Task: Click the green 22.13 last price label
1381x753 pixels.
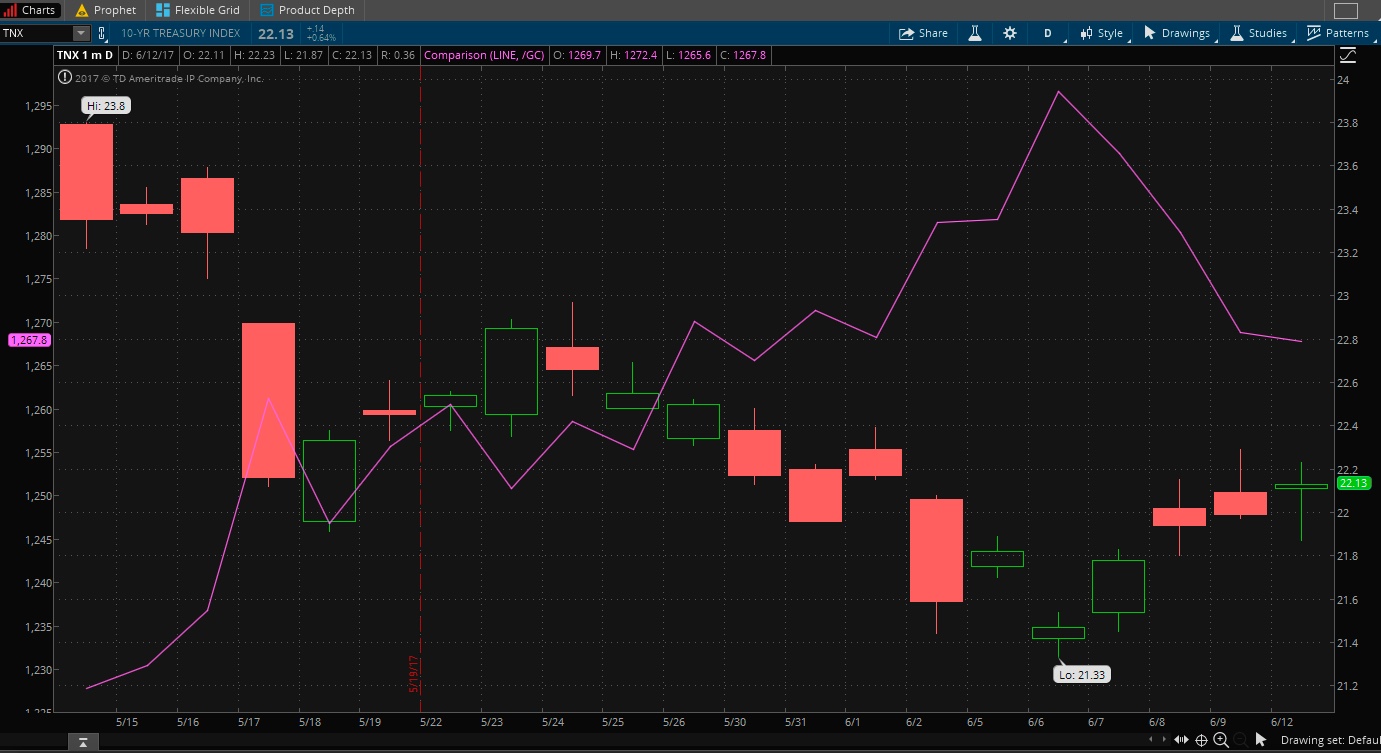Action: click(1353, 483)
